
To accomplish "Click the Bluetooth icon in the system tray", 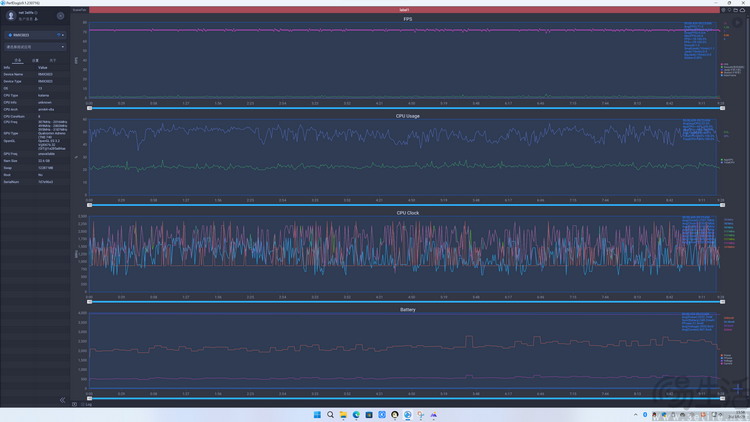I will [645, 415].
